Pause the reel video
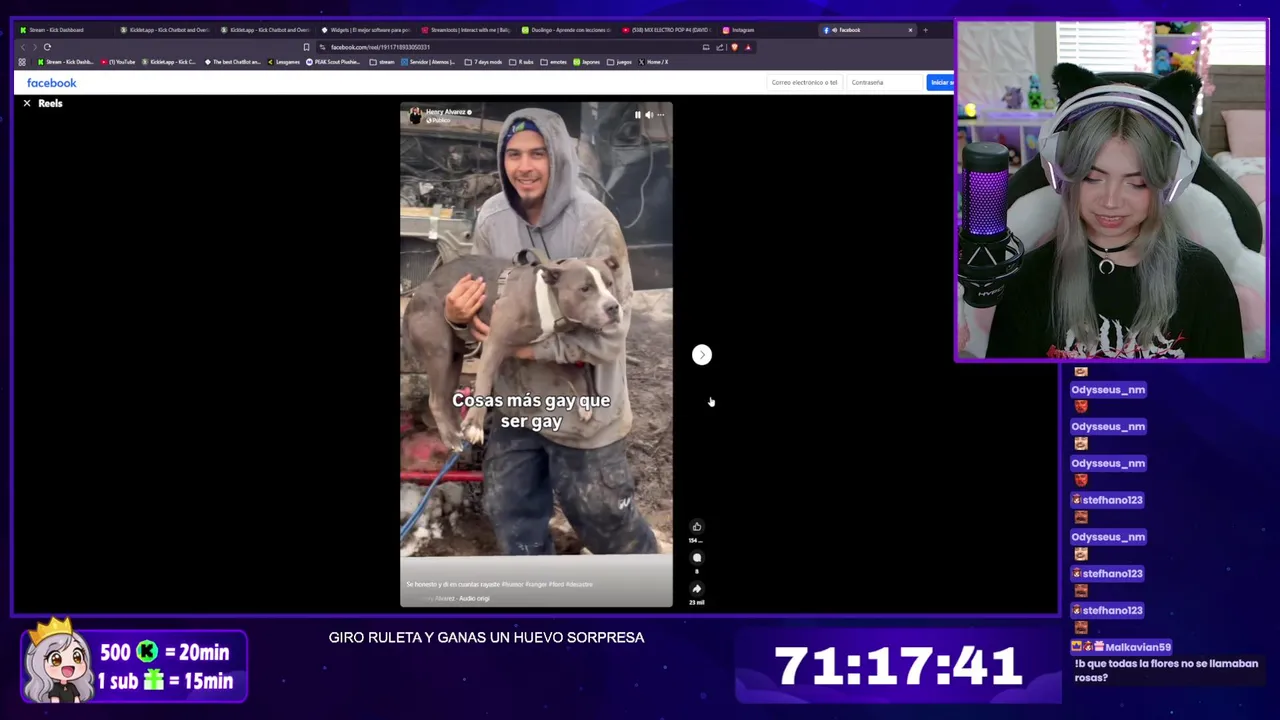The width and height of the screenshot is (1280, 720). click(637, 115)
